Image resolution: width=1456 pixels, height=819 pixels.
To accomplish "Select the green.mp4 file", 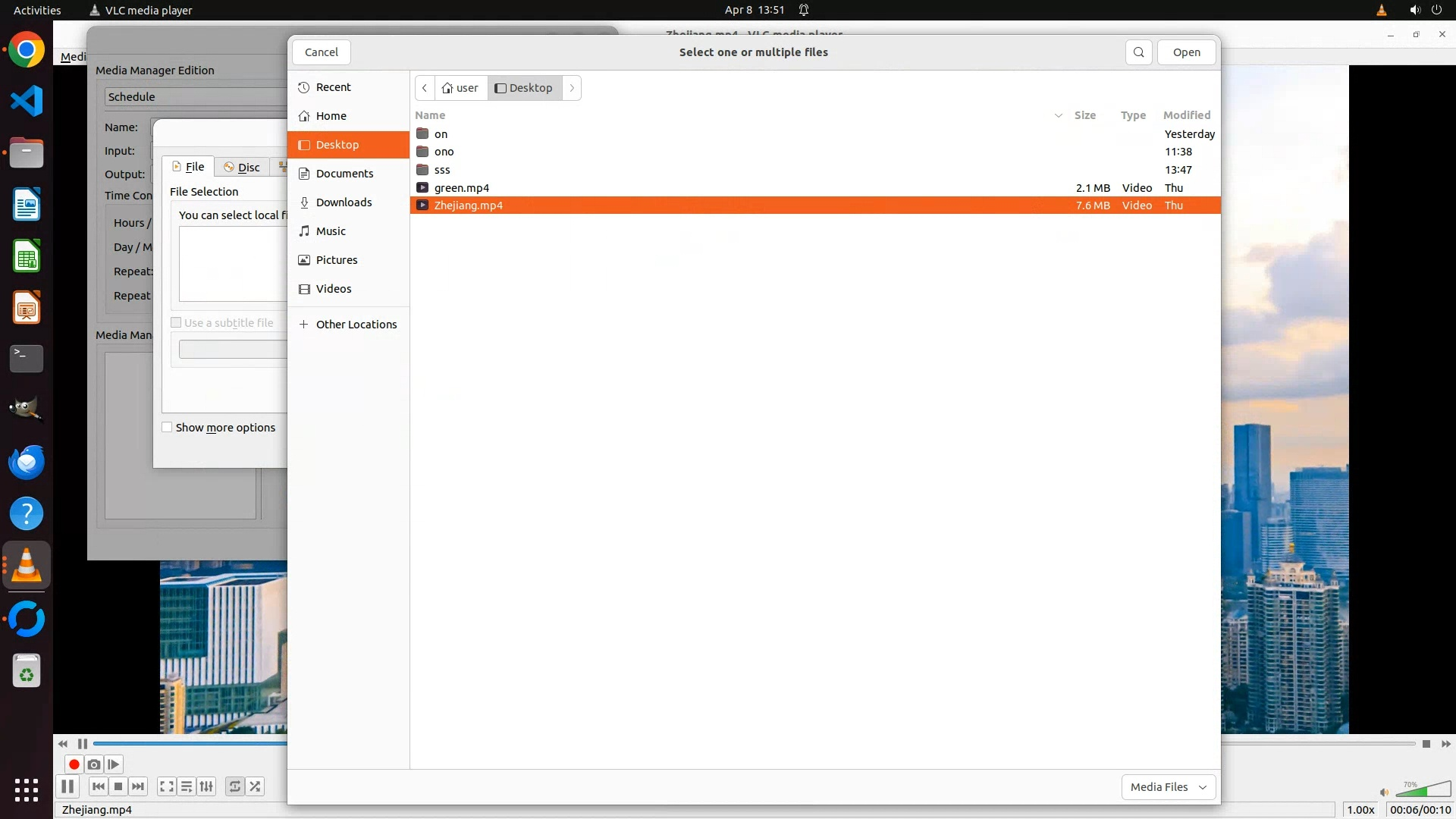I will [461, 188].
